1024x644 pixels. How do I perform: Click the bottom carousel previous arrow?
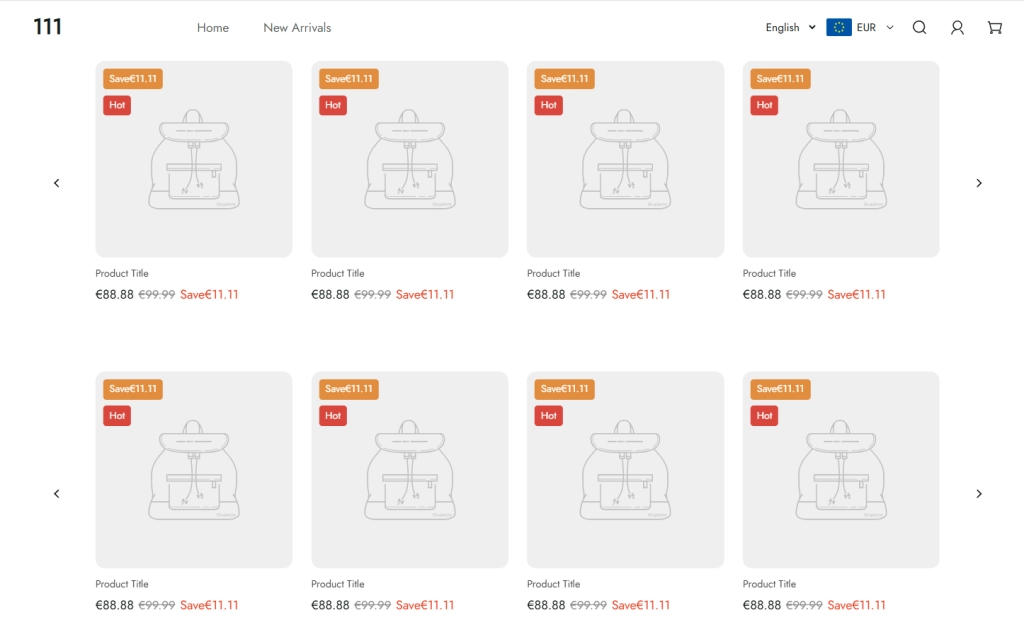[57, 494]
